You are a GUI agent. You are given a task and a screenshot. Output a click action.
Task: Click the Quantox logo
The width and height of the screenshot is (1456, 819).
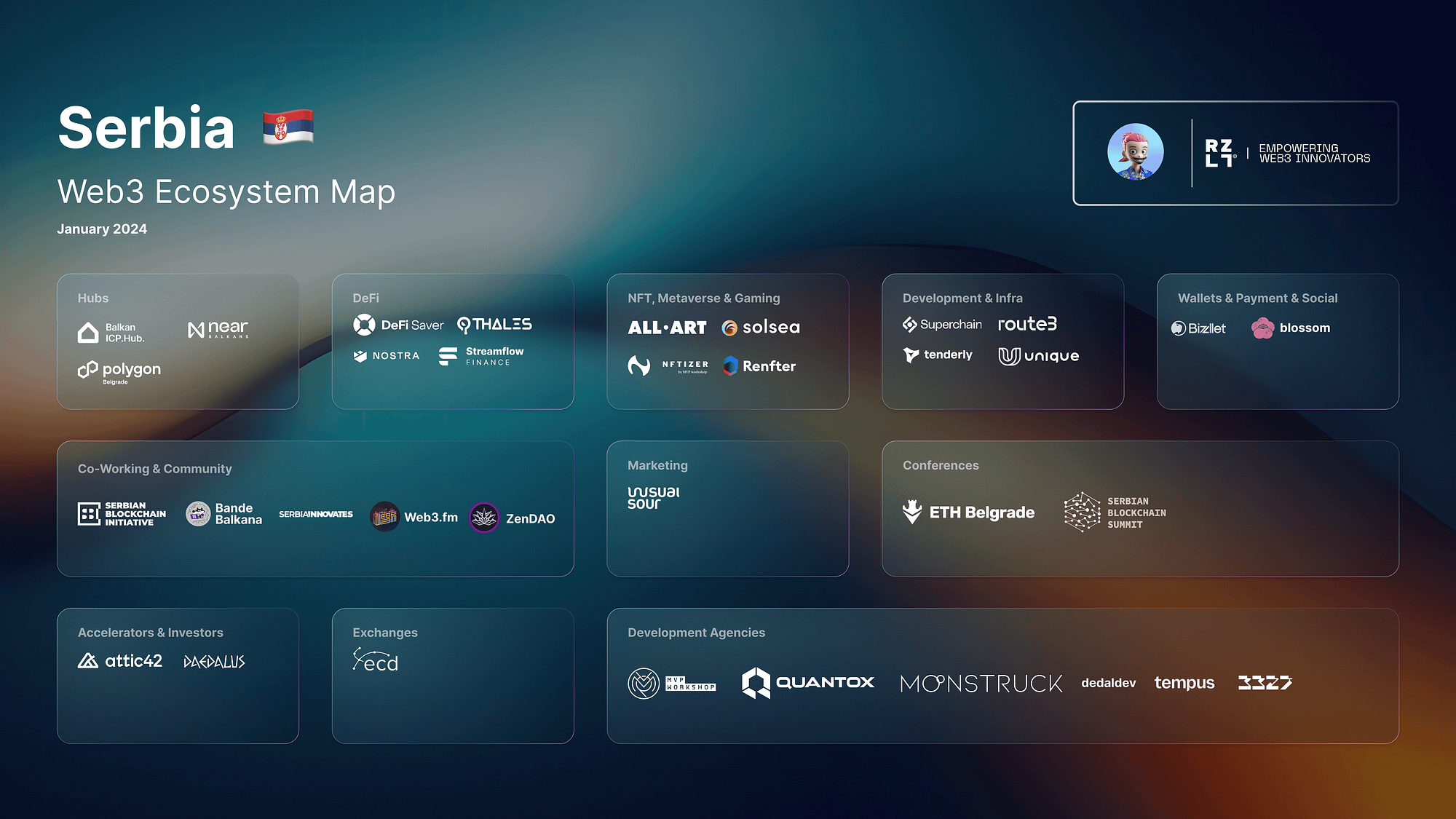point(808,683)
